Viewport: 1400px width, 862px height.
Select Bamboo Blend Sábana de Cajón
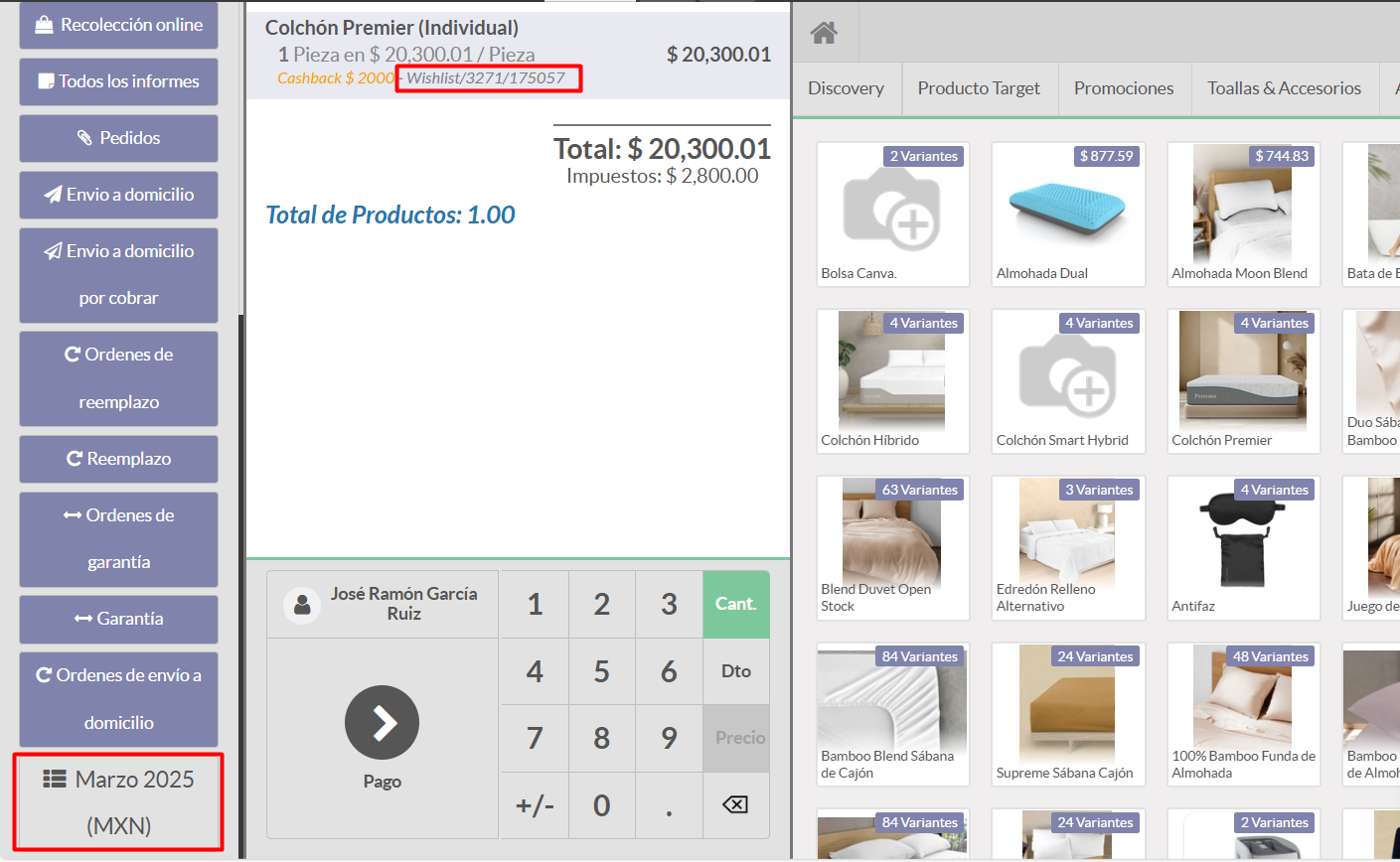[892, 714]
